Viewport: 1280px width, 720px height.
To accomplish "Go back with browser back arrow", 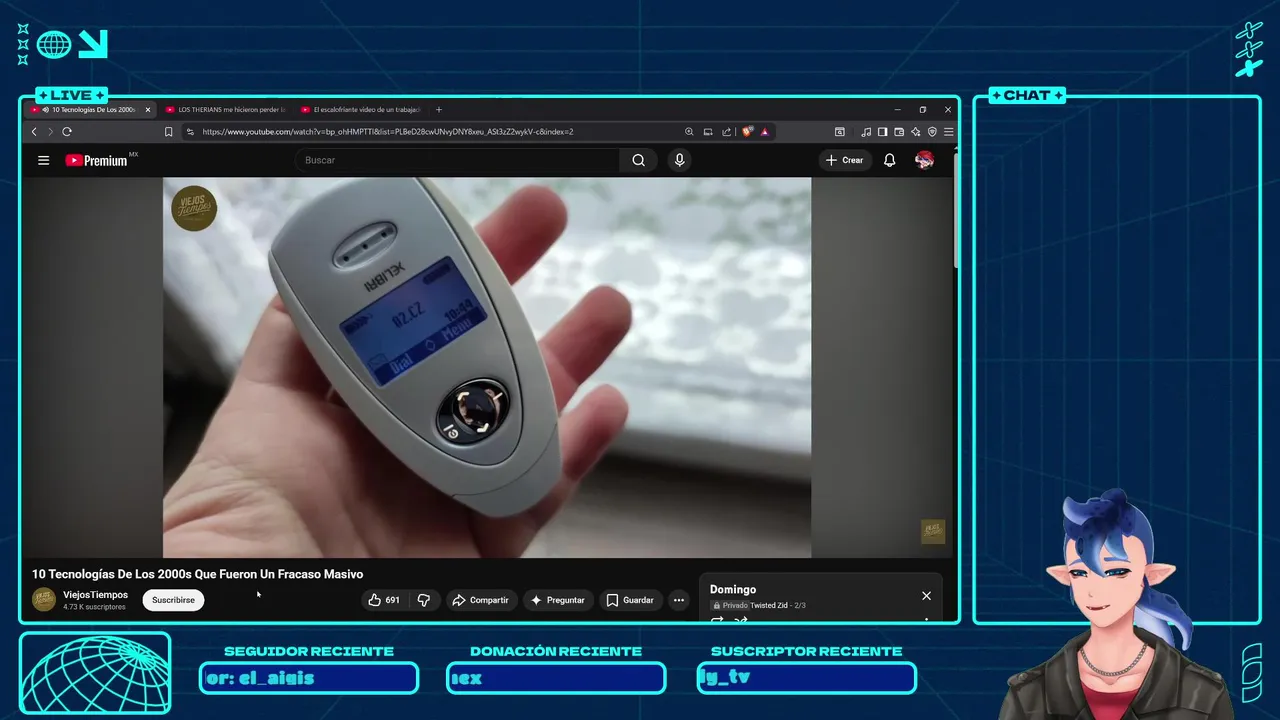I will [34, 132].
